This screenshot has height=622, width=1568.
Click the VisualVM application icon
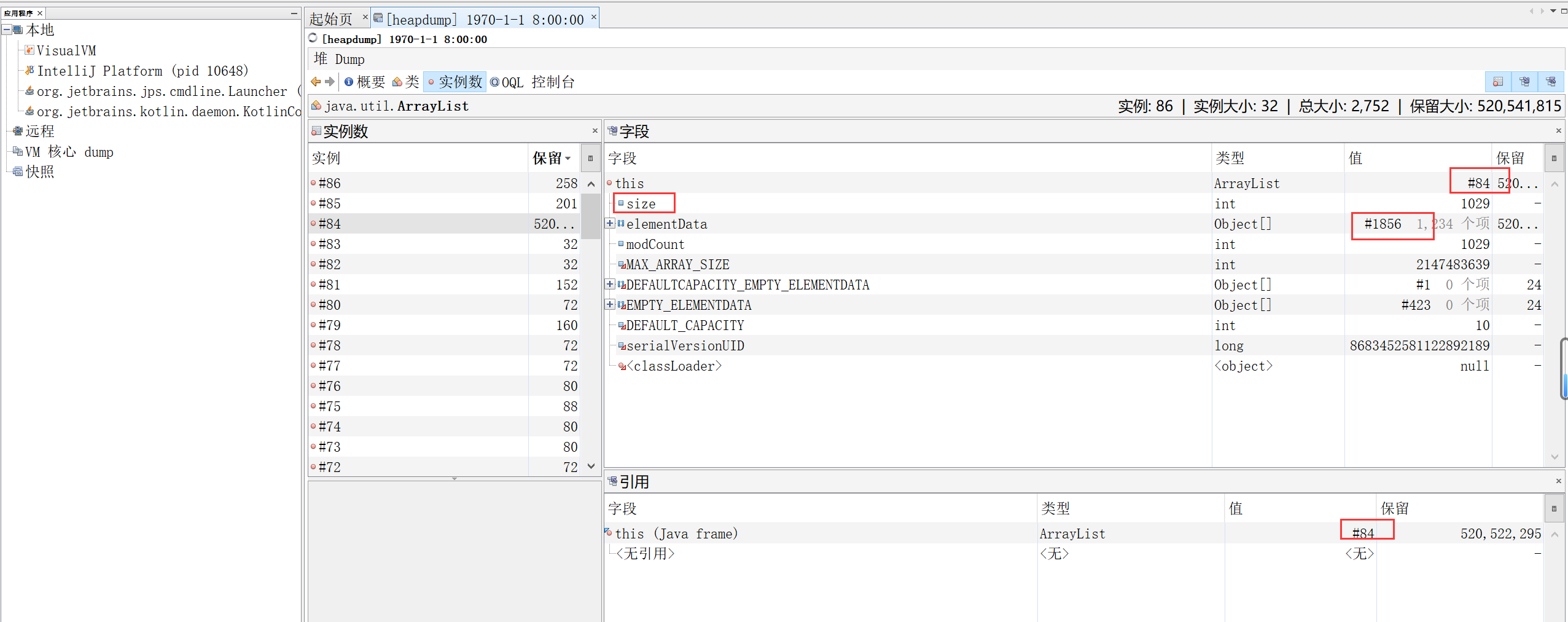(29, 50)
